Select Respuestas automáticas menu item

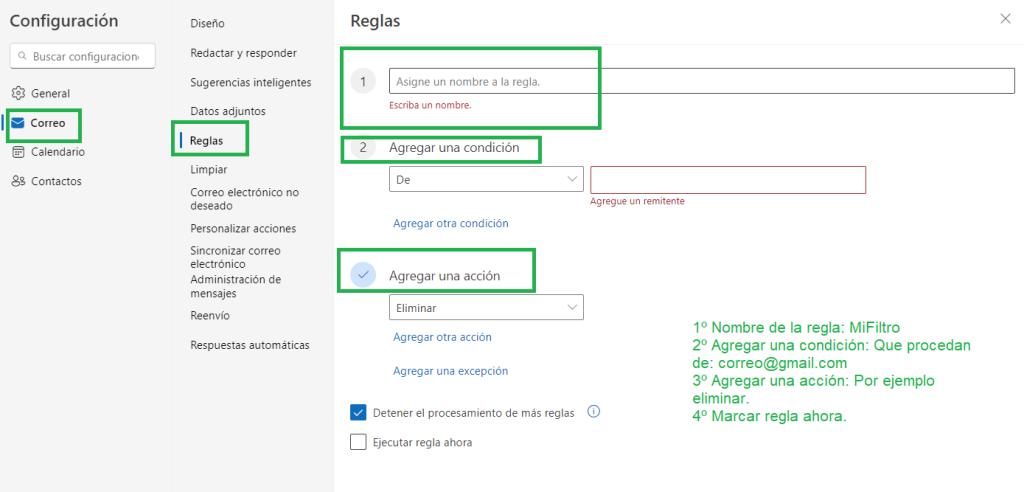click(x=250, y=345)
